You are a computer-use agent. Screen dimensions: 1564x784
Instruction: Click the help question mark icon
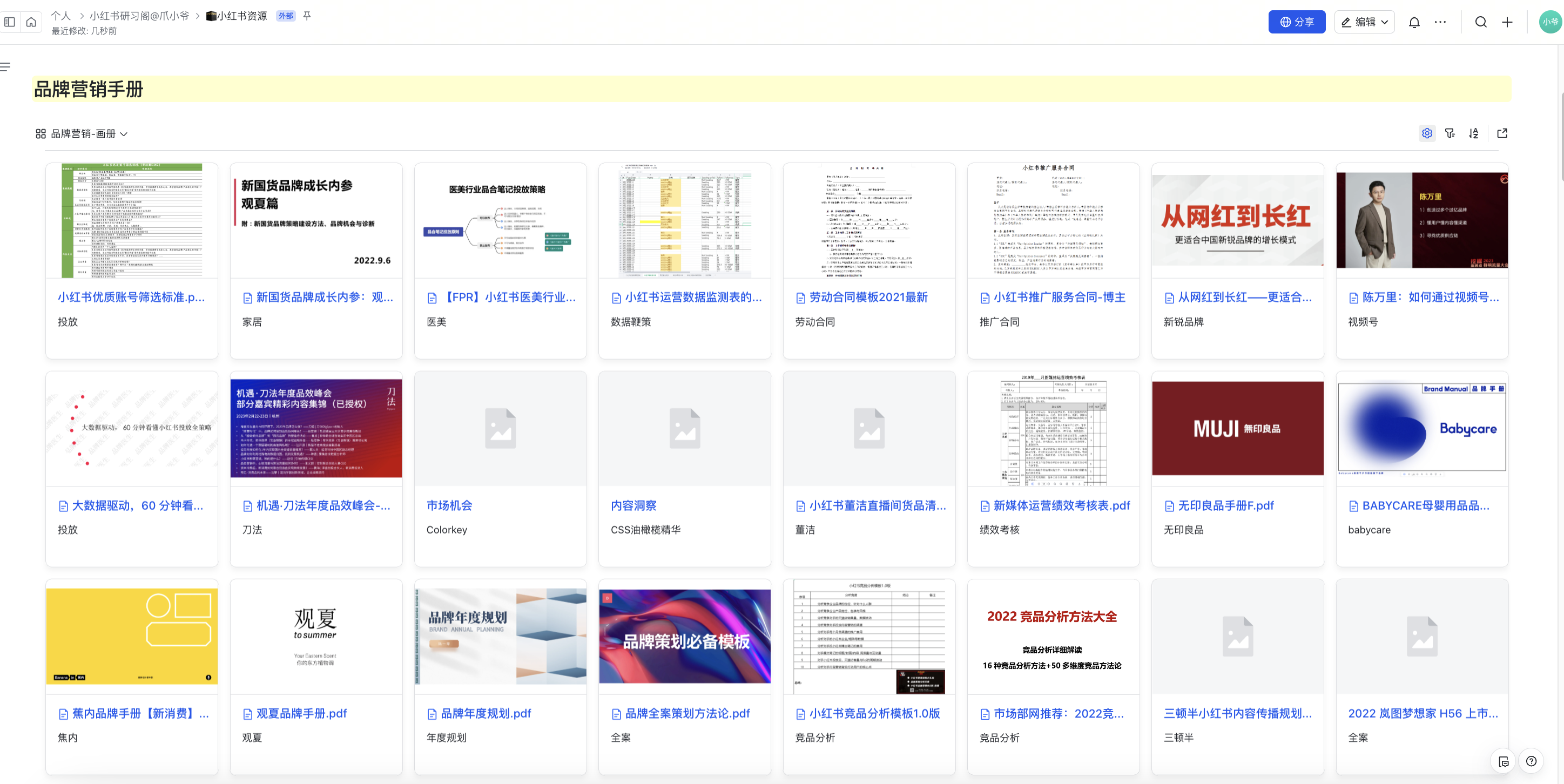pyautogui.click(x=1531, y=761)
